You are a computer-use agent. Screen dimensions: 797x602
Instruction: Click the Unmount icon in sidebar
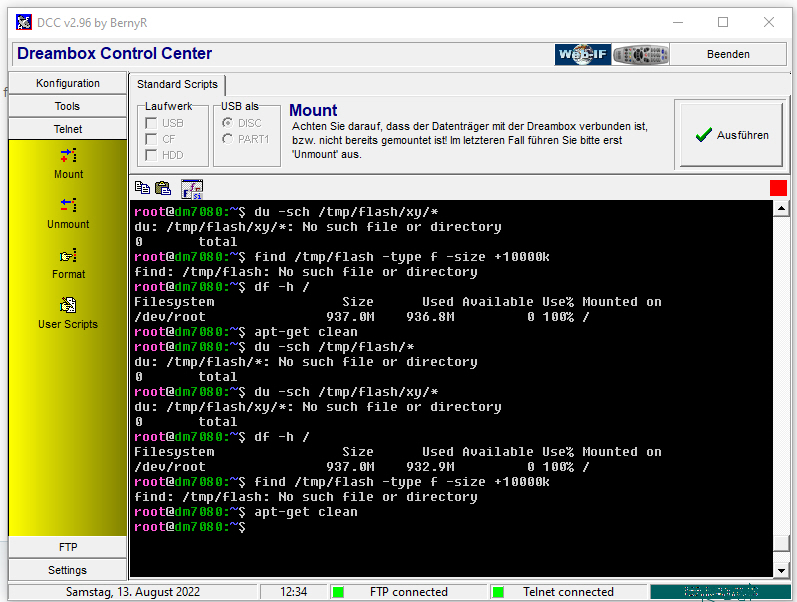68,206
